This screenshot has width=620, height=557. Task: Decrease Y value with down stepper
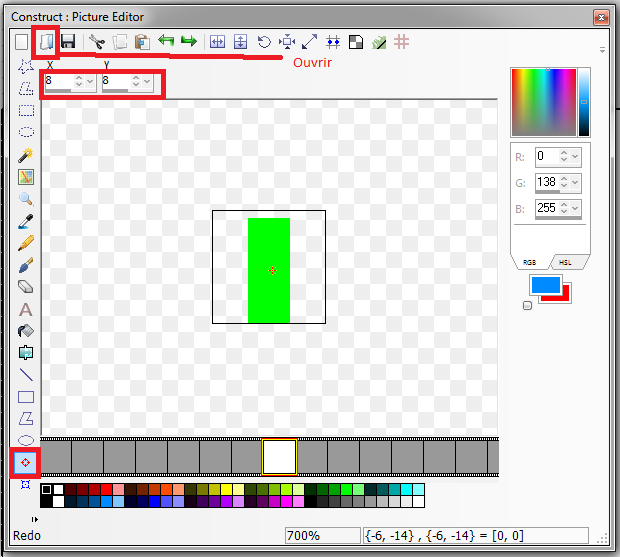(136, 84)
